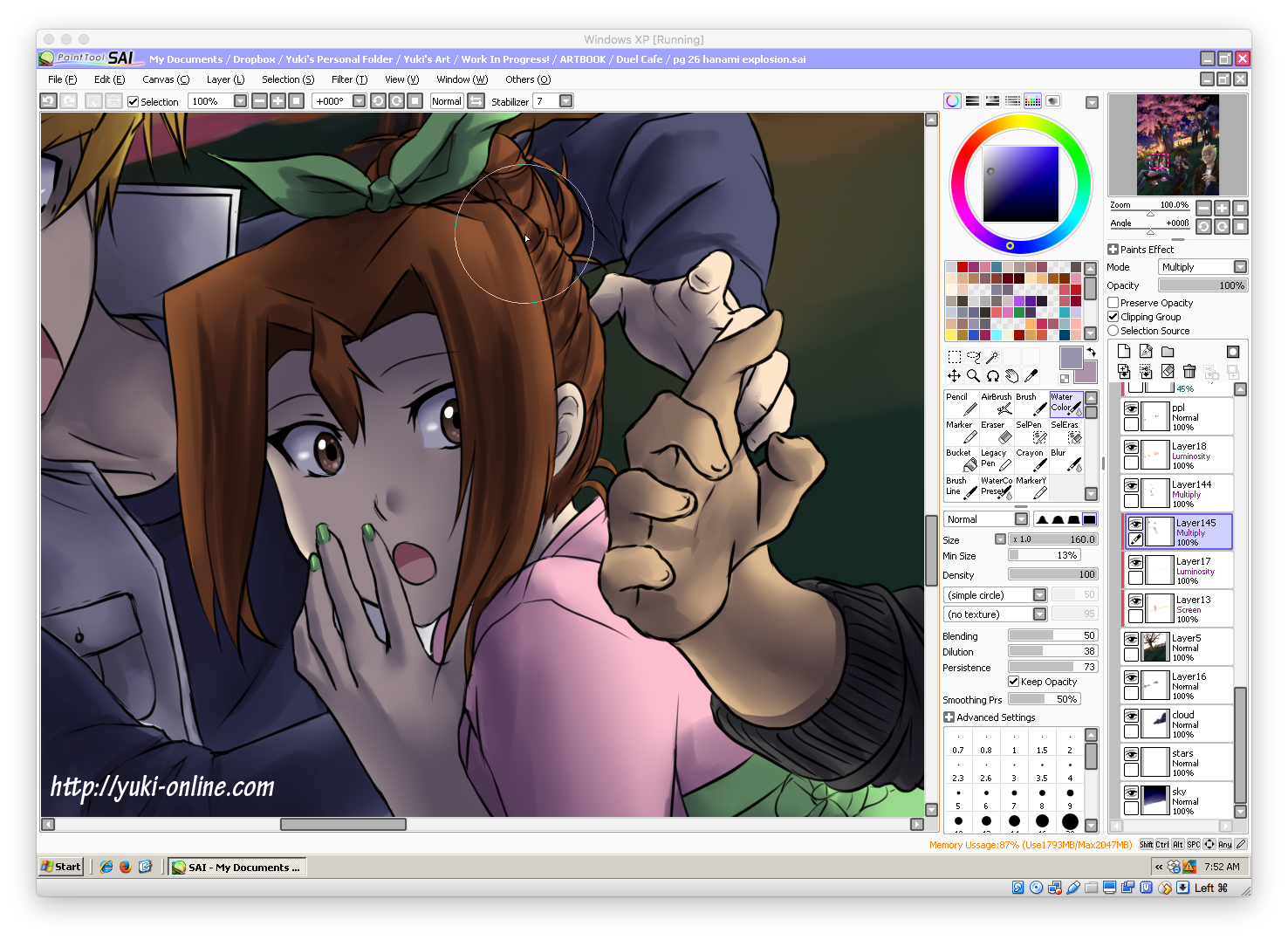Open the Stabilizer value dropdown
This screenshot has height=940, width=1288.
566,101
